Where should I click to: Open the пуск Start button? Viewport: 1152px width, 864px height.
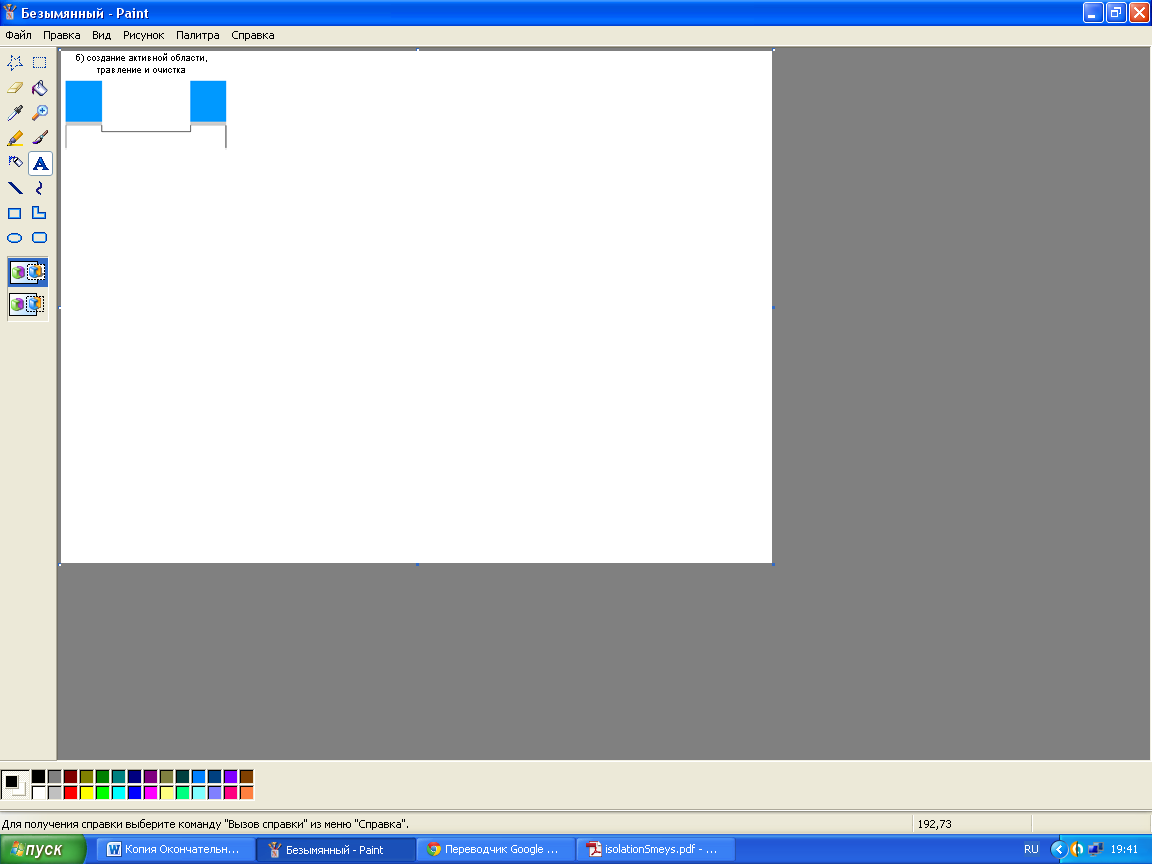point(43,849)
